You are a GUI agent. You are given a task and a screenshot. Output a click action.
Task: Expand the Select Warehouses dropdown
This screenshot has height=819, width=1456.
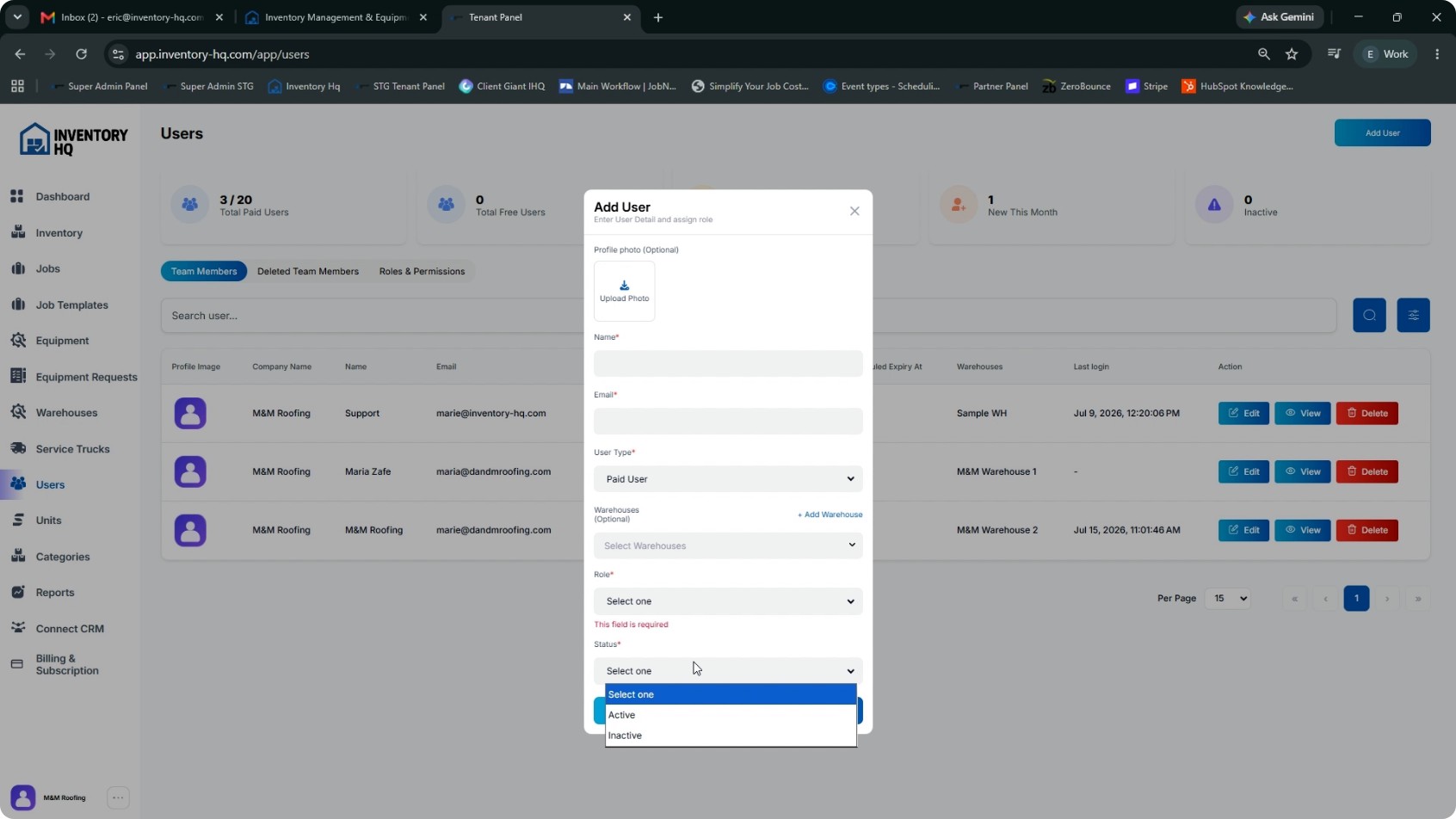(728, 545)
